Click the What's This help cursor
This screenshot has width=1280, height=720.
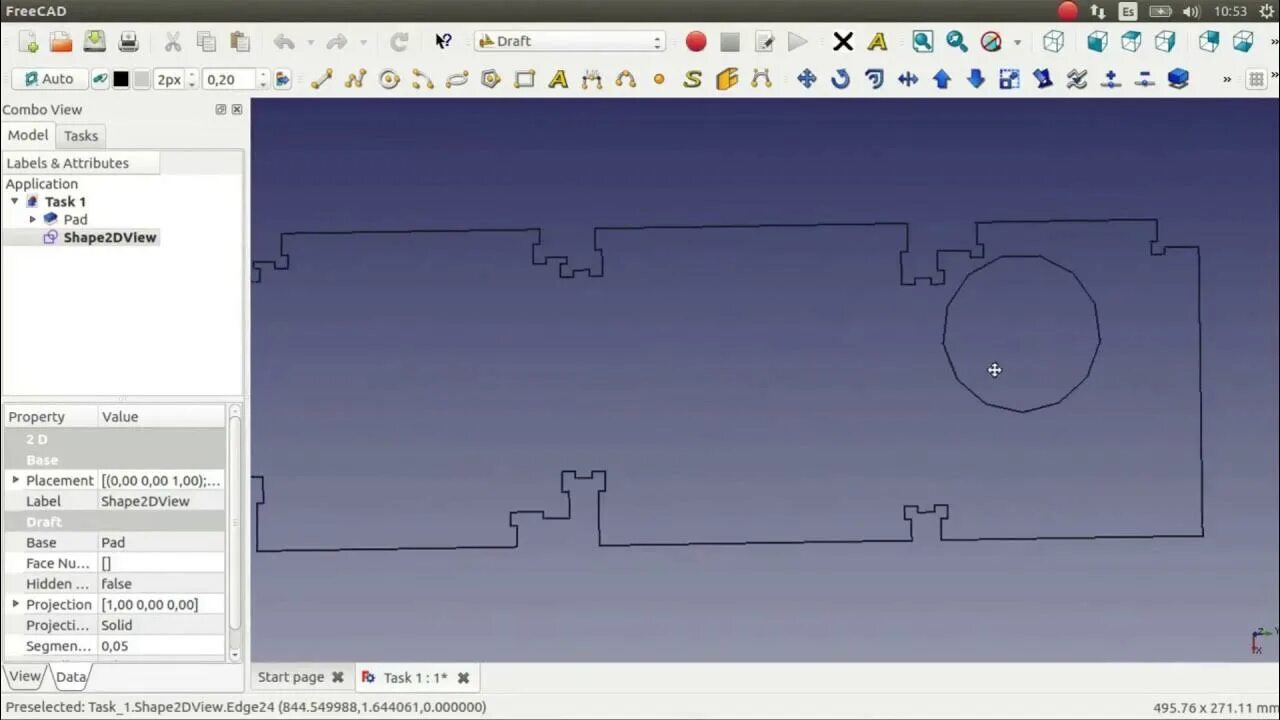click(x=443, y=41)
